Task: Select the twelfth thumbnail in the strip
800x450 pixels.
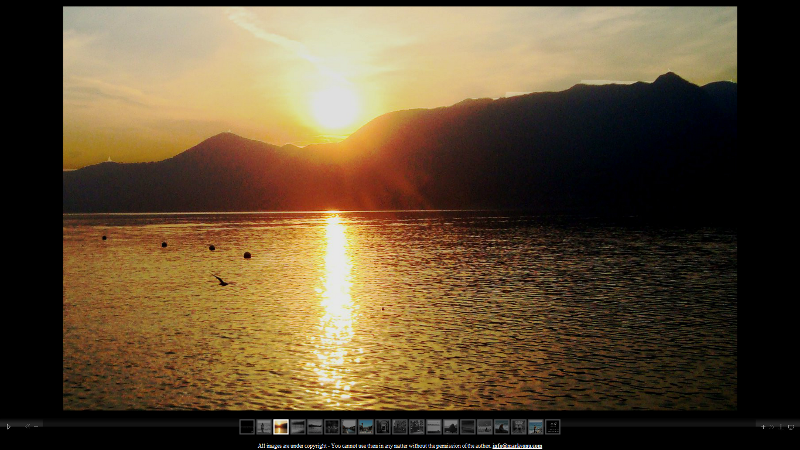Action: pyautogui.click(x=434, y=427)
